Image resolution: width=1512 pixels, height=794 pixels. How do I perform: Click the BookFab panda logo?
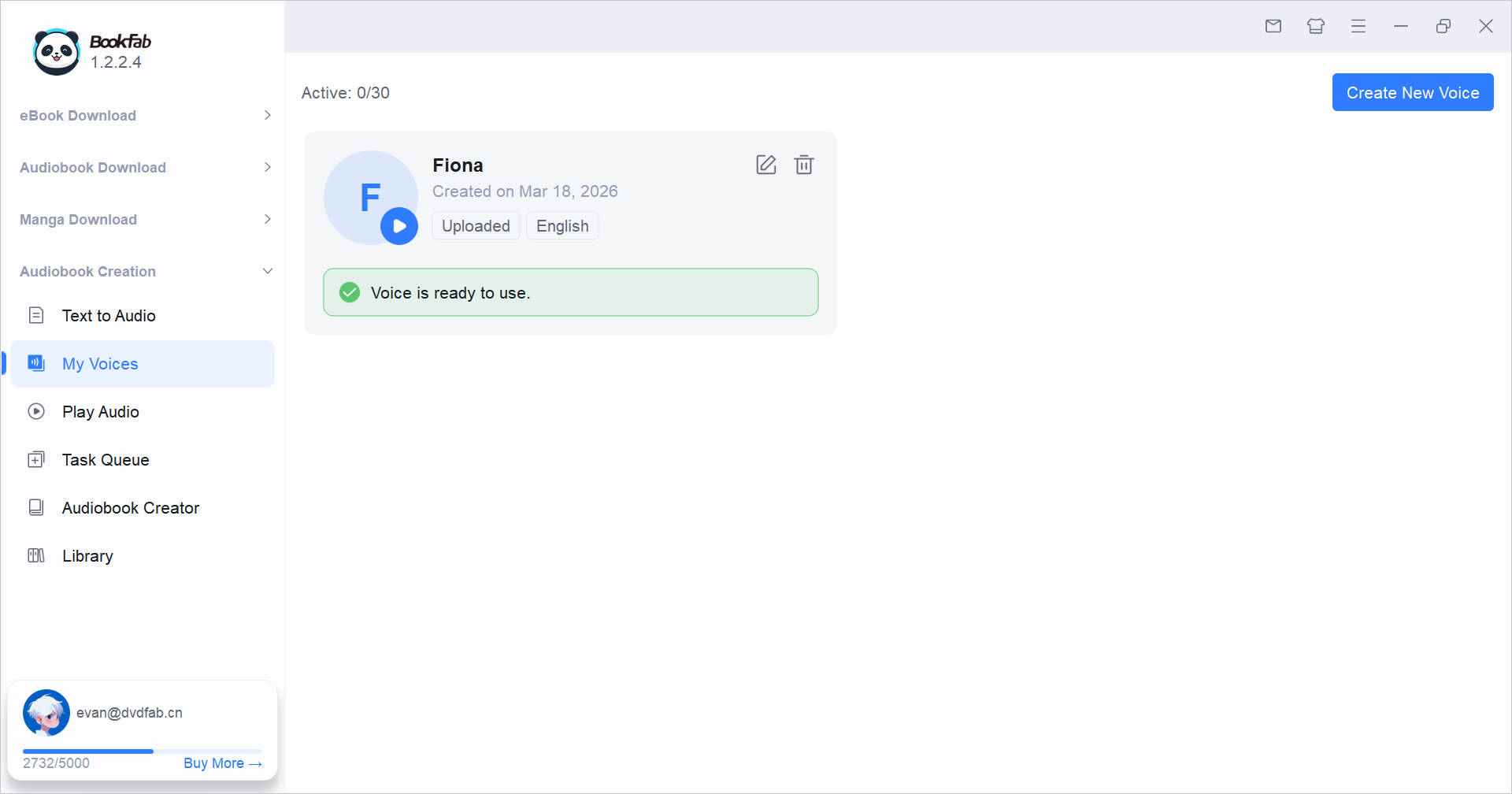pos(57,52)
